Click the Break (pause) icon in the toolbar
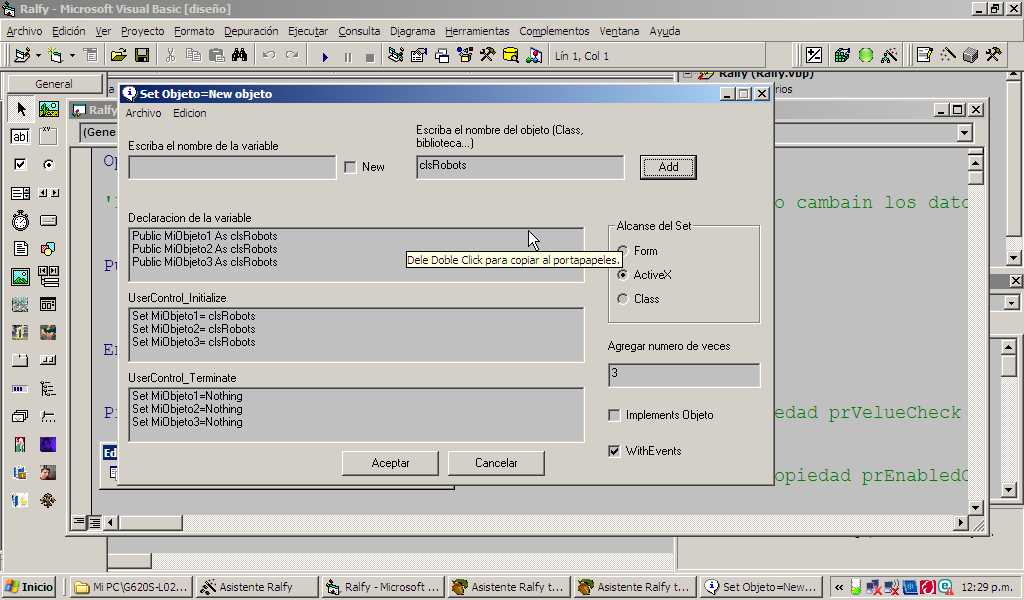1024x600 pixels. 347,57
